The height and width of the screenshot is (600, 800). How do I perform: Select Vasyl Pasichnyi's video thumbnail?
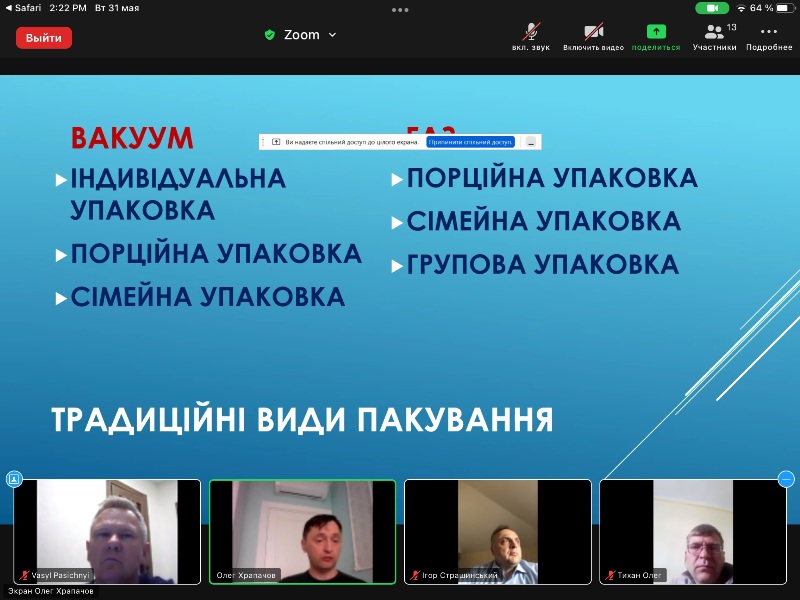click(x=107, y=532)
